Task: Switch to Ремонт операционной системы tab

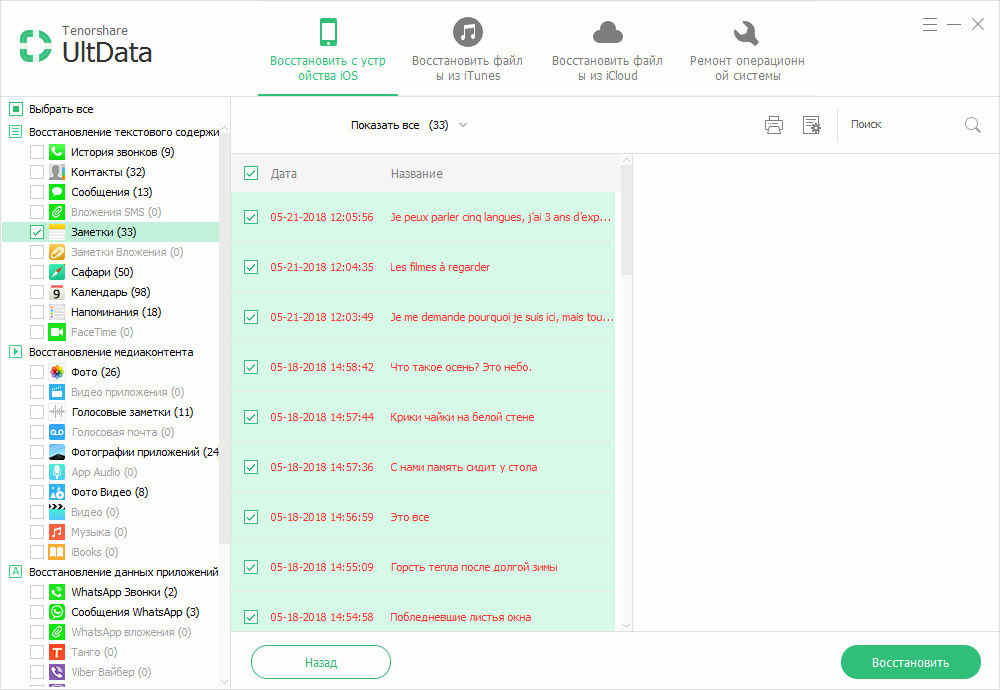Action: click(747, 49)
